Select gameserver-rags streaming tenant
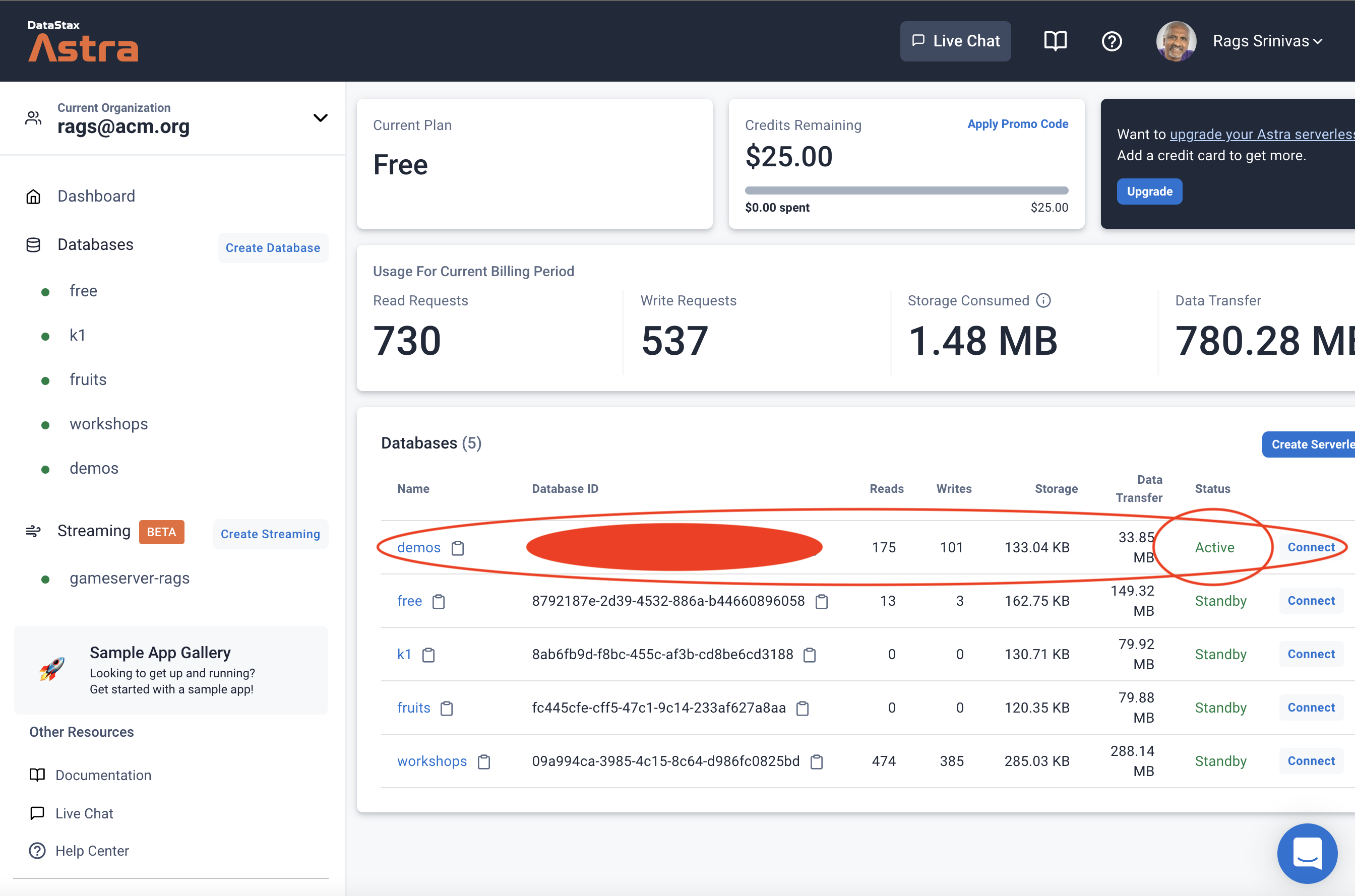The width and height of the screenshot is (1355, 896). click(129, 579)
